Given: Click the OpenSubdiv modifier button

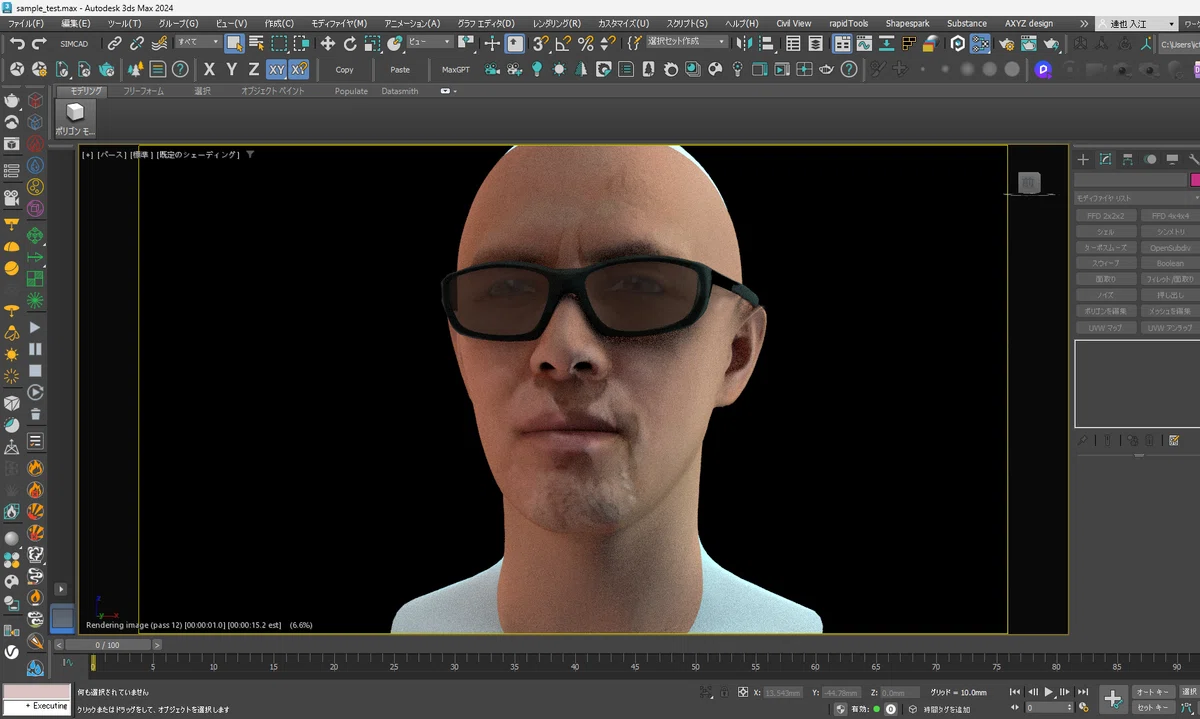Looking at the screenshot, I should (x=1170, y=247).
